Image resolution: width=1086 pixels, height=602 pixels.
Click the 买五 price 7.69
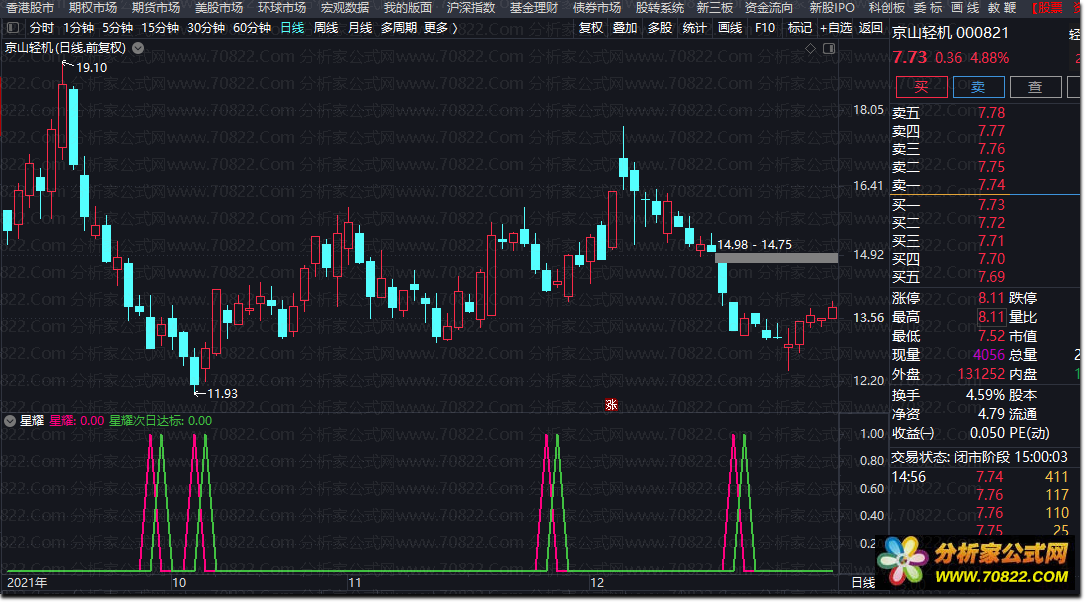[991, 277]
